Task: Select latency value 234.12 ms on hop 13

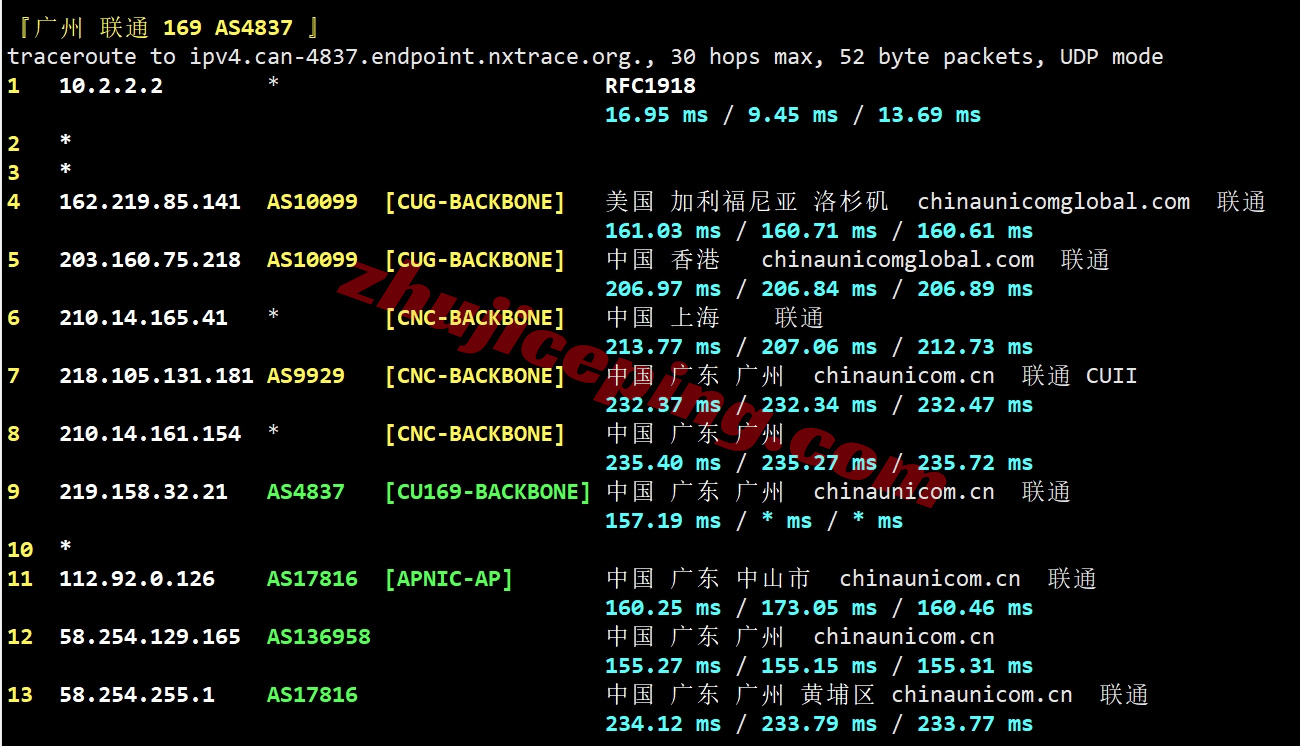Action: click(x=662, y=723)
